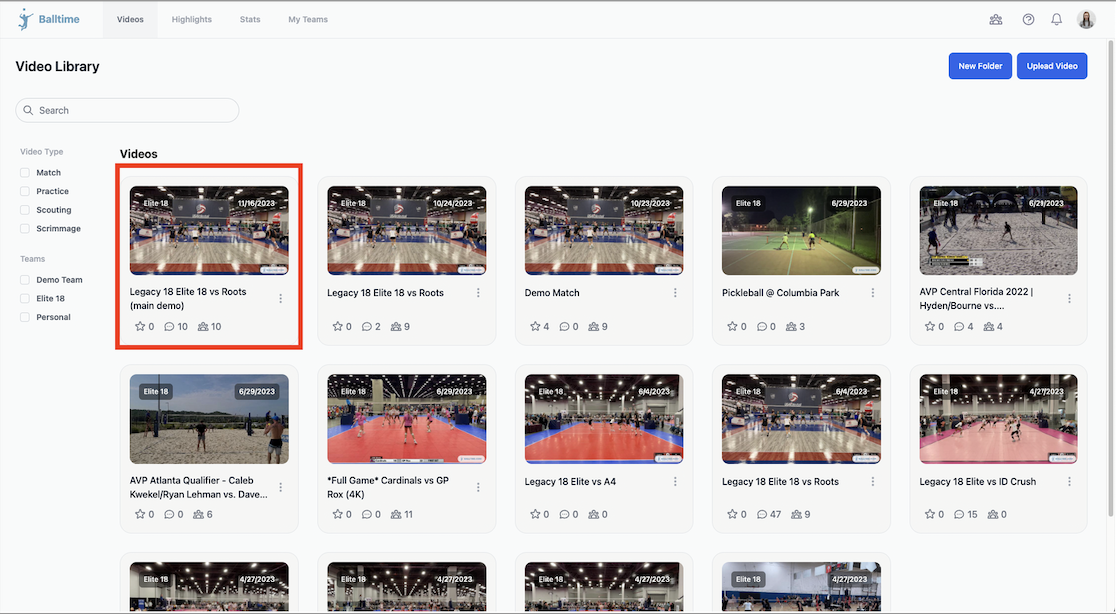Open the Legacy 18 Elite vs ID Crush thumbnail

999,419
